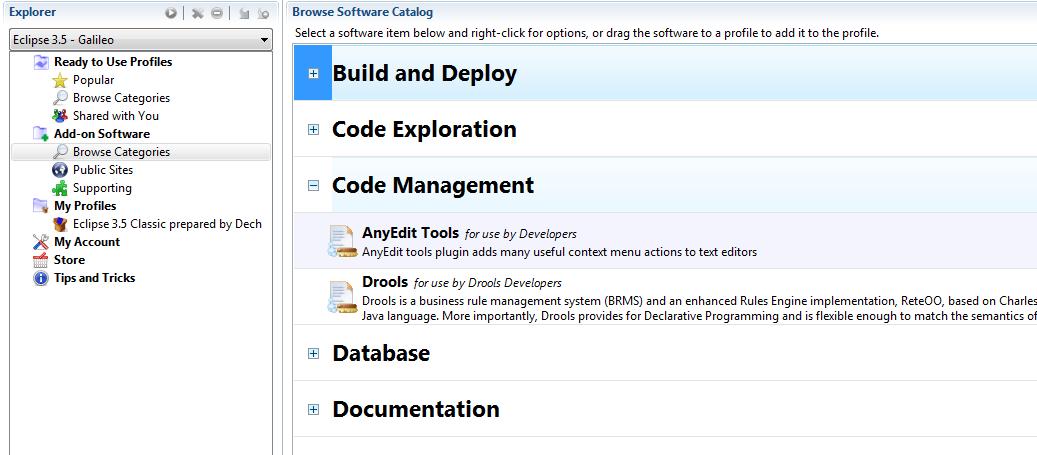The height and width of the screenshot is (455, 1037).
Task: Click the grayed save icon in Explorer toolbar
Action: (244, 13)
